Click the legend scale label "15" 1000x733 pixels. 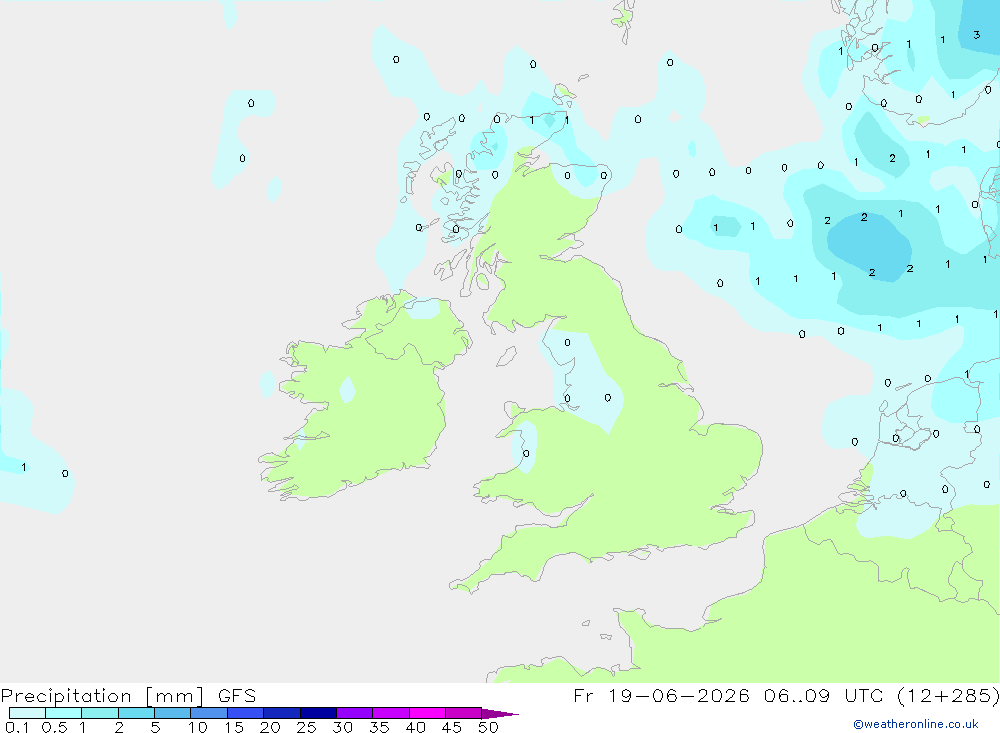[234, 727]
